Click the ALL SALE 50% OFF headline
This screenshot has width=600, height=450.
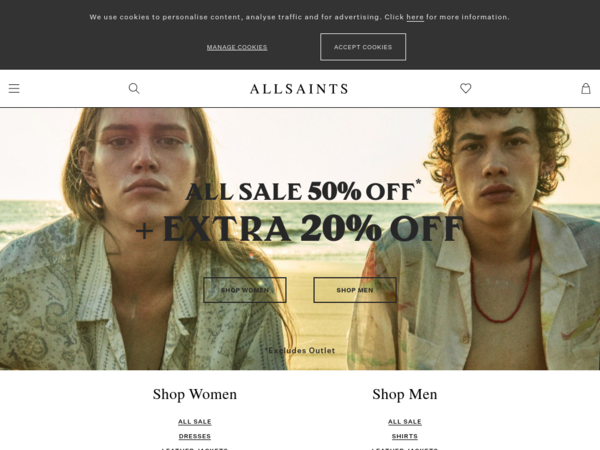302,191
